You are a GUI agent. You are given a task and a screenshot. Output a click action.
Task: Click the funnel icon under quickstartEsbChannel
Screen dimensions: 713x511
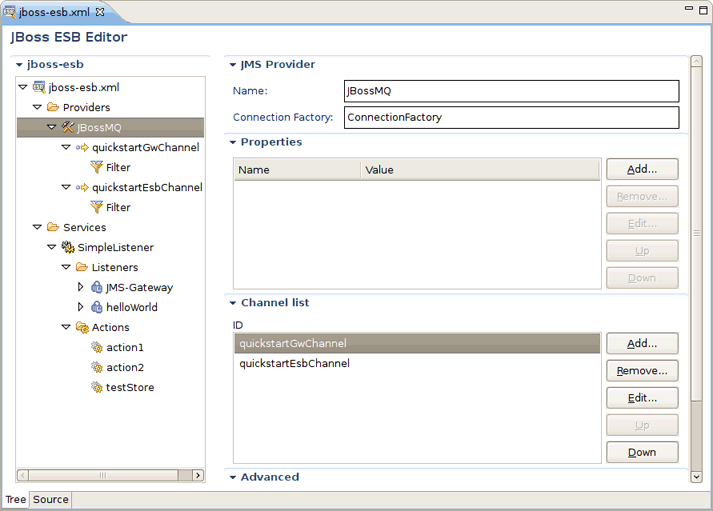coord(96,207)
